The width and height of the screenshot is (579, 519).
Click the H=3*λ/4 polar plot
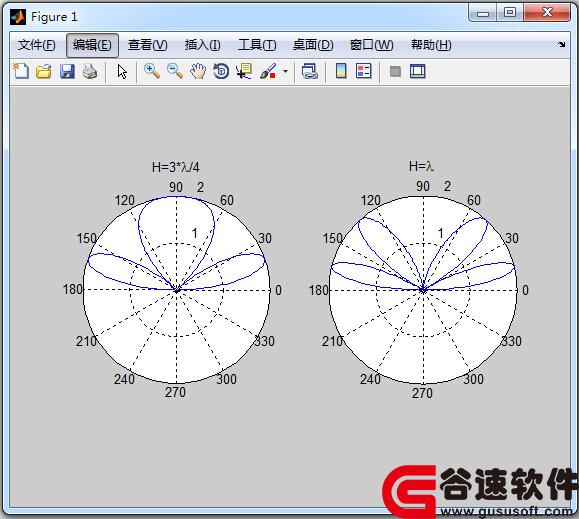(177, 290)
